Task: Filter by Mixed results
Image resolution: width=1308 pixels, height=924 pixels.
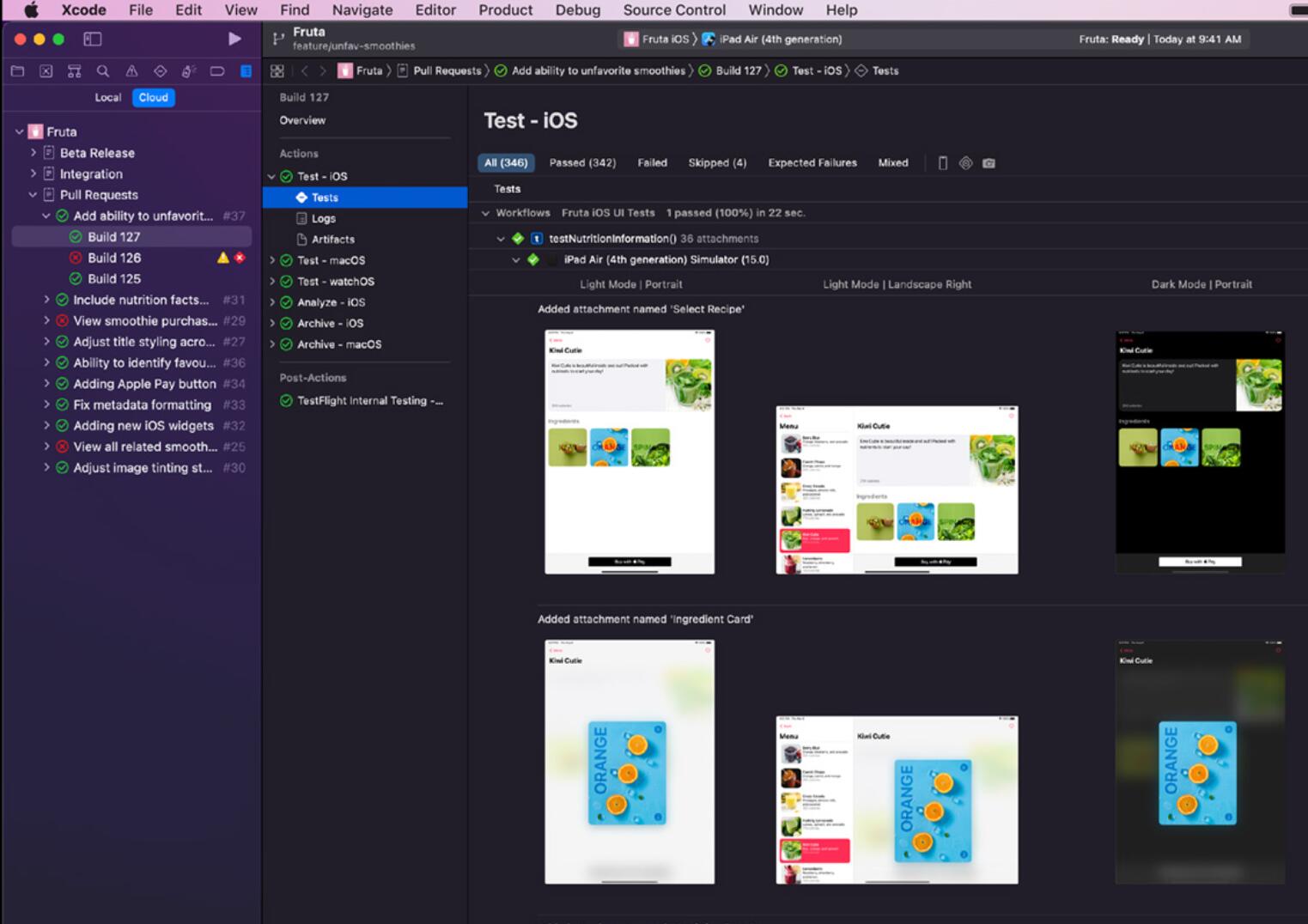Action: 893,163
